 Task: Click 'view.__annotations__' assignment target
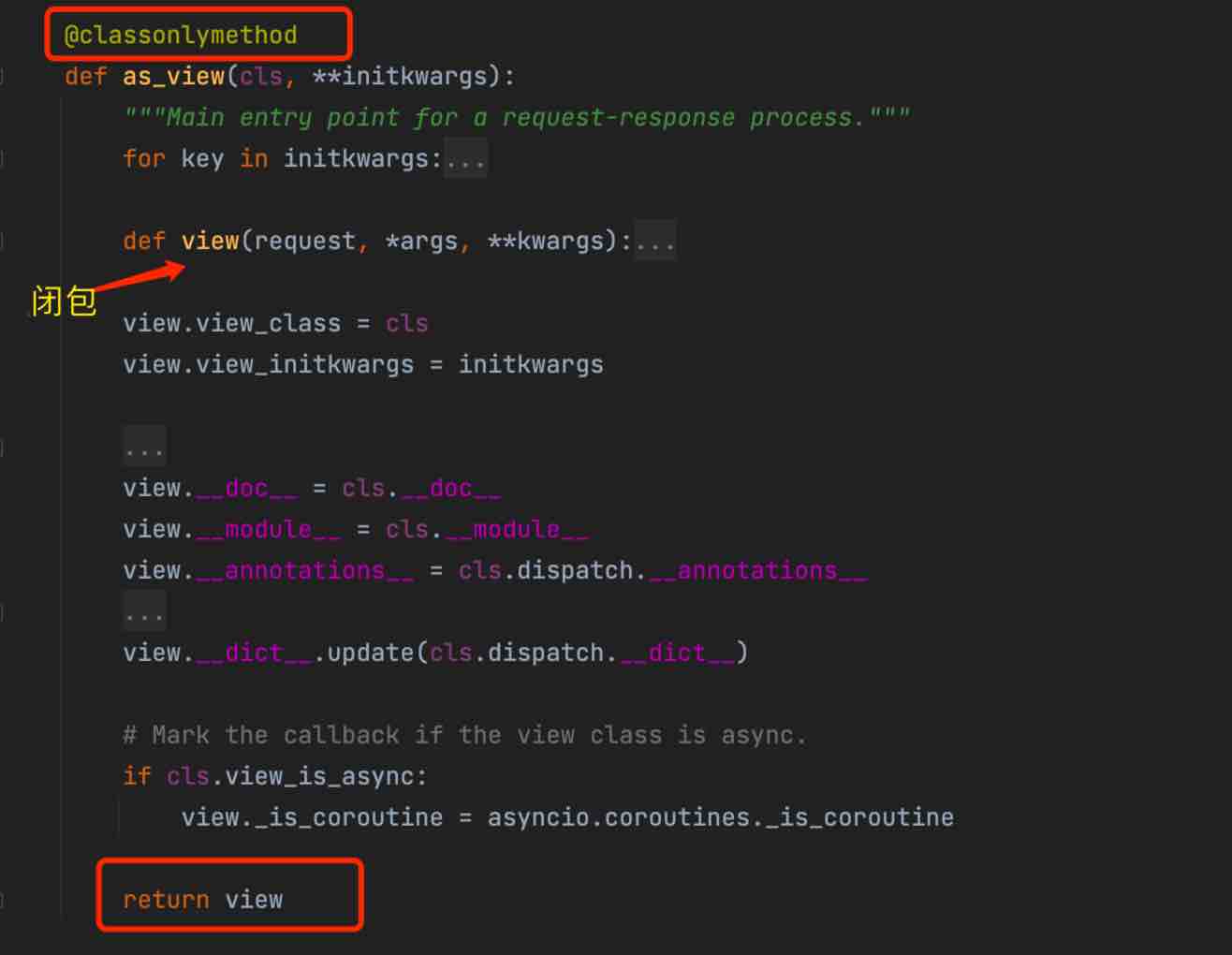(269, 571)
